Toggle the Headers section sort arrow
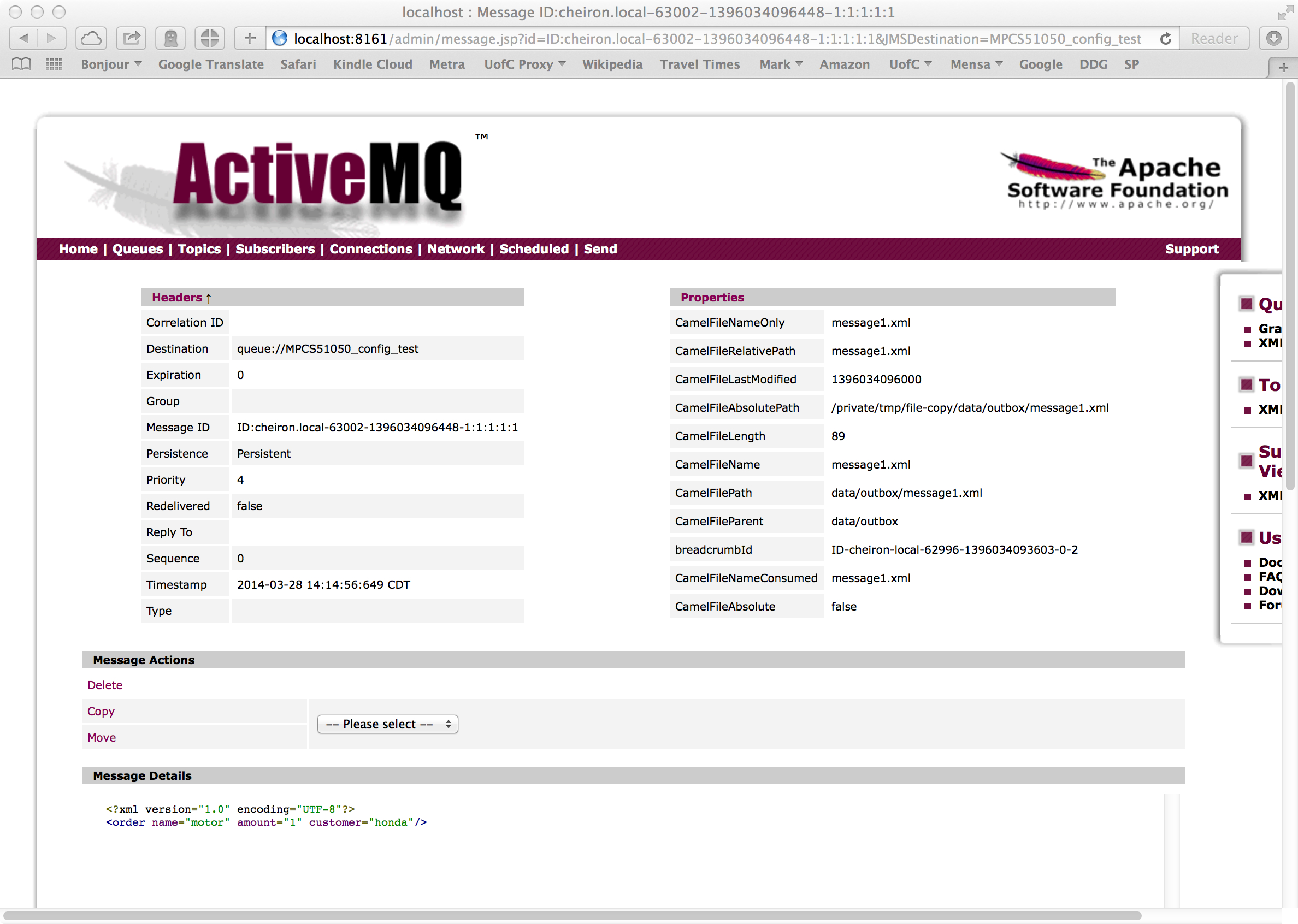 coord(209,298)
